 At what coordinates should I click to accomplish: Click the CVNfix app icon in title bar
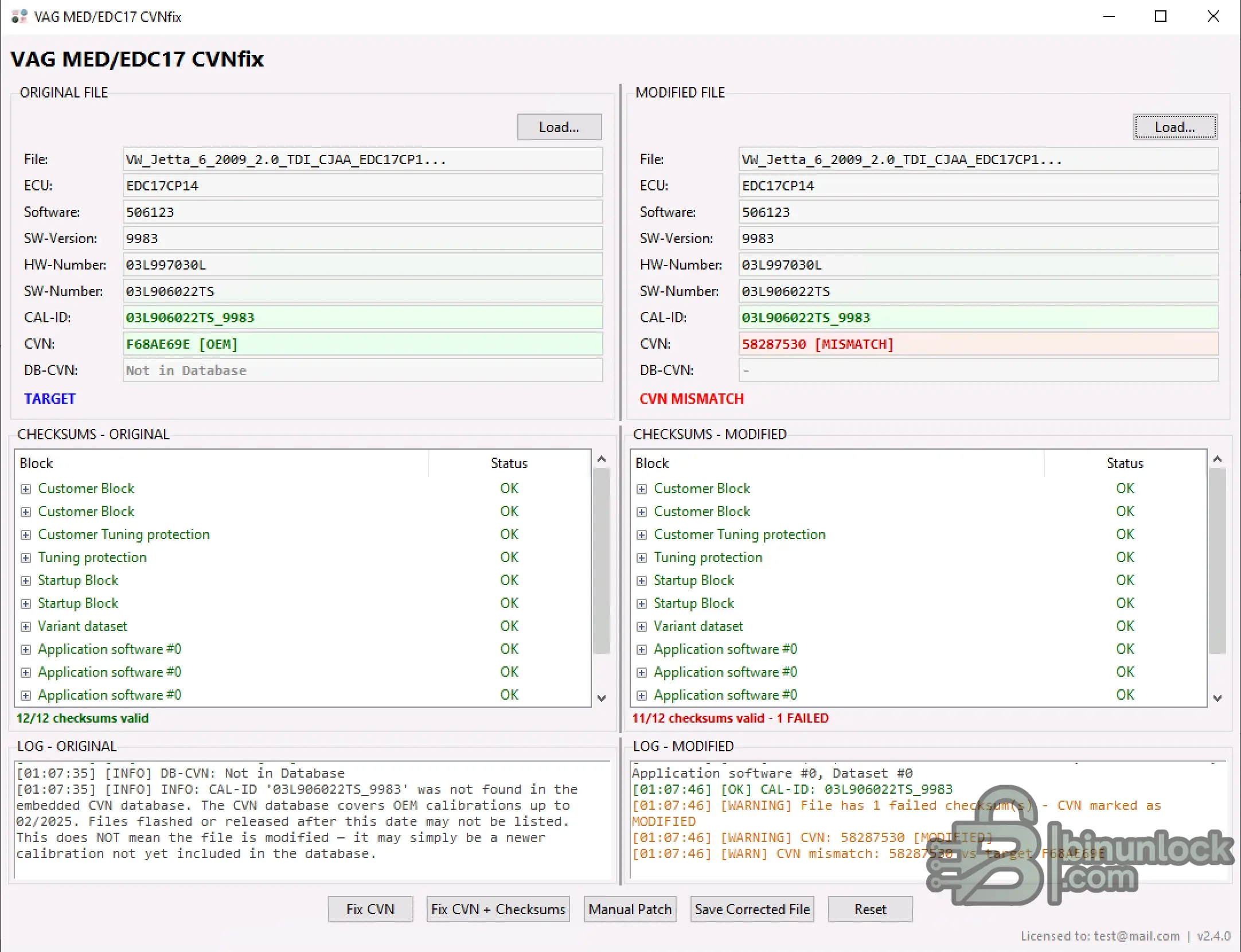point(19,17)
